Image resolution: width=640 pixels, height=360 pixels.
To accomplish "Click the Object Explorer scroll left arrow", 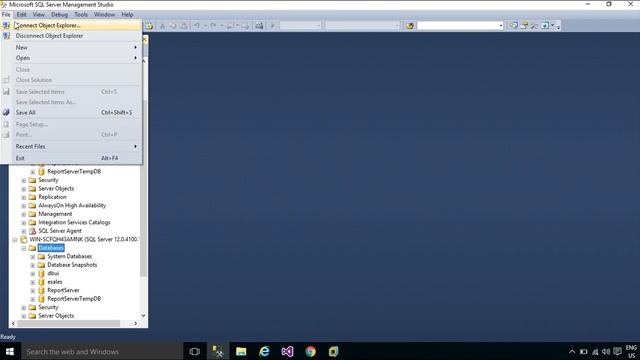I will pyautogui.click(x=13, y=323).
